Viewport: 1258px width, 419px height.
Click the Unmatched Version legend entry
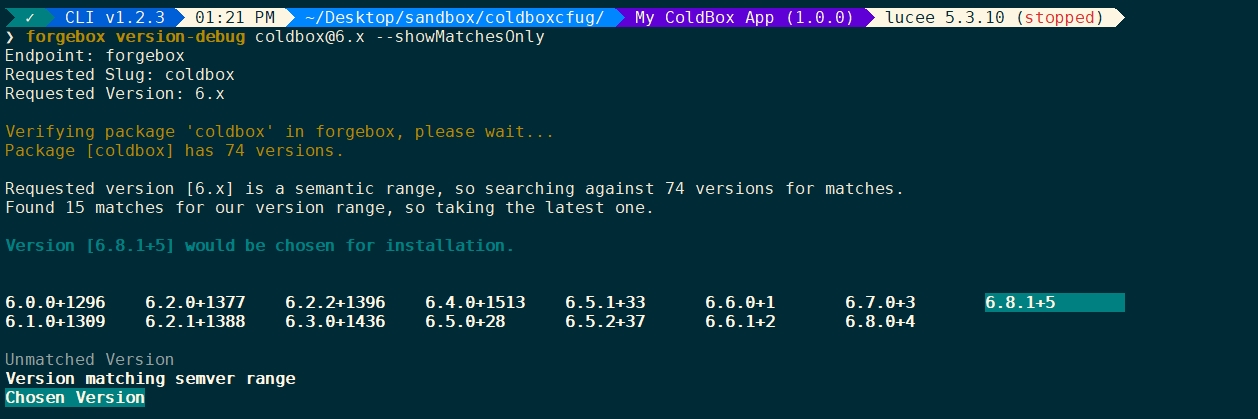coord(89,359)
